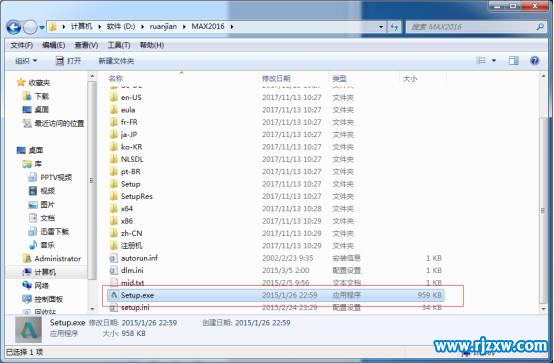
Task: Sort by the 大小 column header
Action: pyautogui.click(x=410, y=78)
